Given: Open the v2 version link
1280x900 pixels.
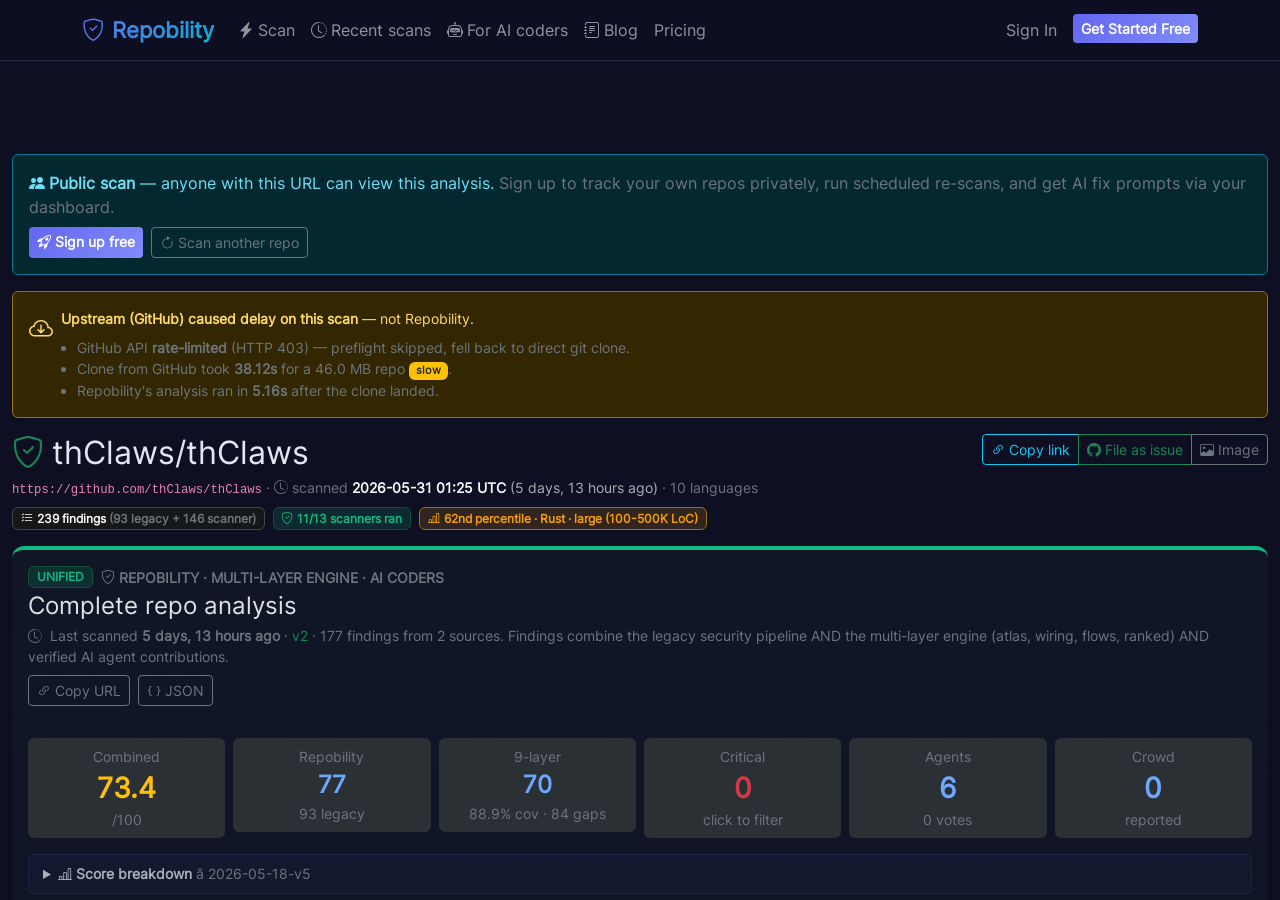Looking at the screenshot, I should click(x=300, y=636).
